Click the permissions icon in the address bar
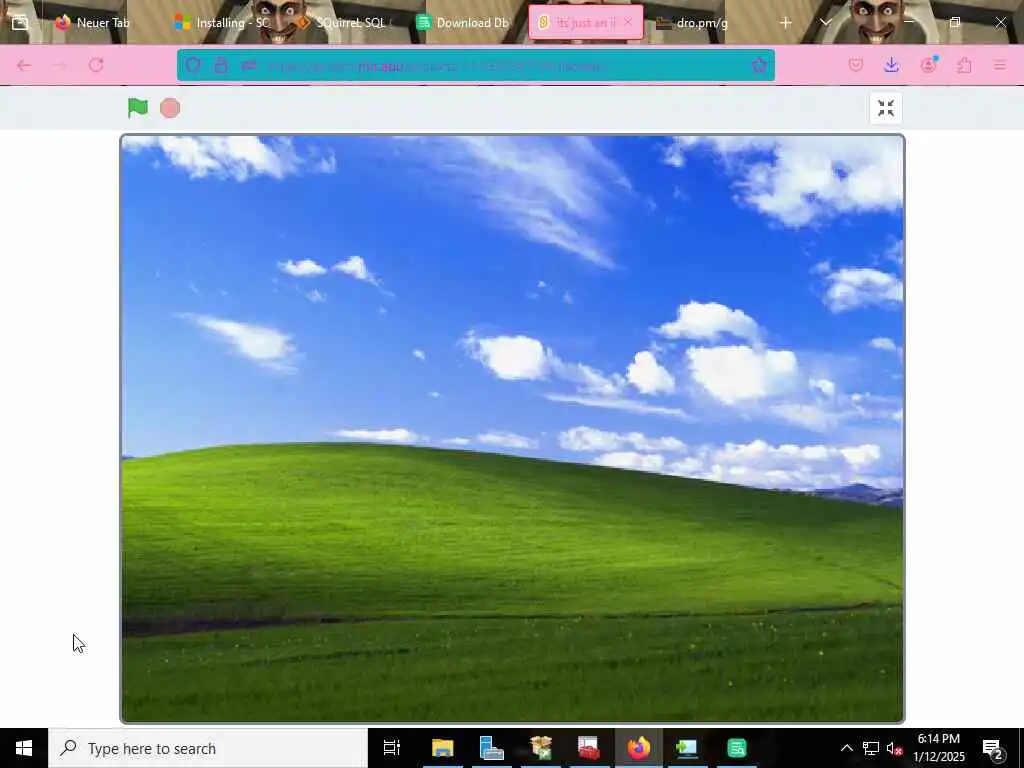Screen dimensions: 1024x768 [x=249, y=65]
